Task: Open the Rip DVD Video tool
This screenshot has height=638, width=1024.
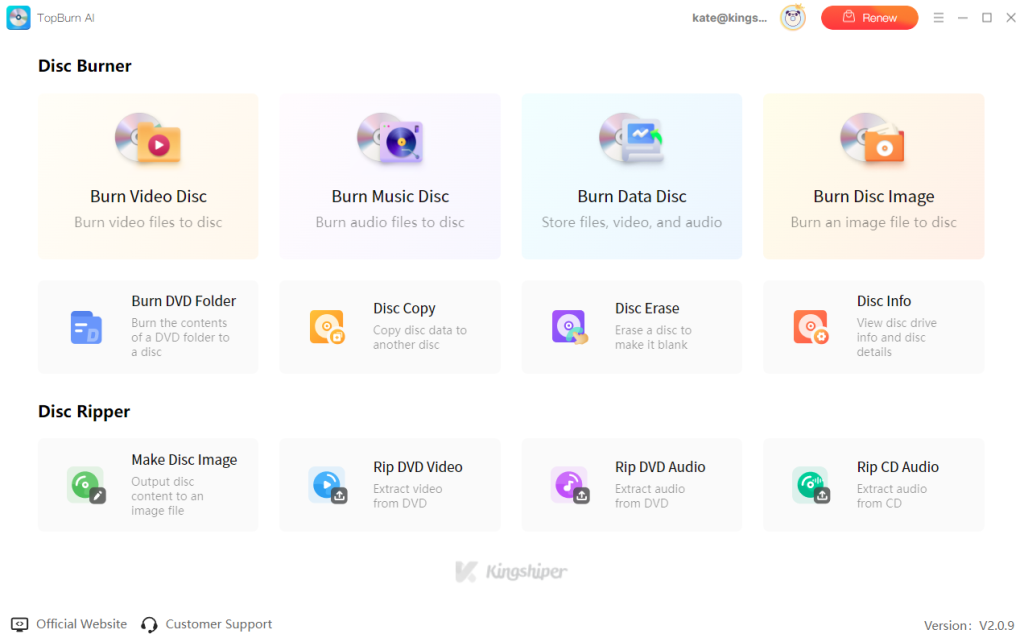Action: tap(390, 485)
